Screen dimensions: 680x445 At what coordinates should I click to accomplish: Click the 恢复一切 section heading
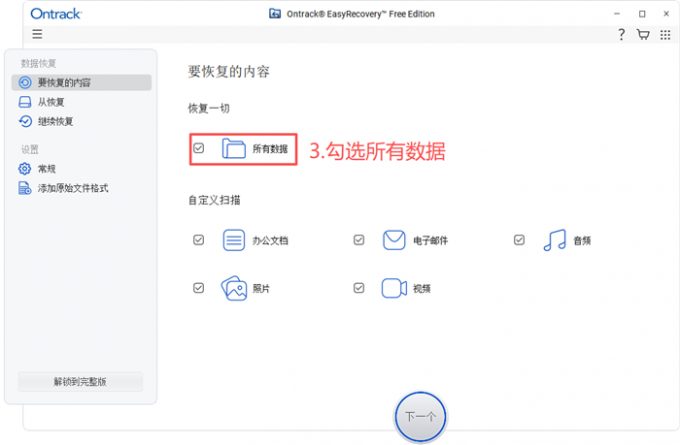[209, 108]
